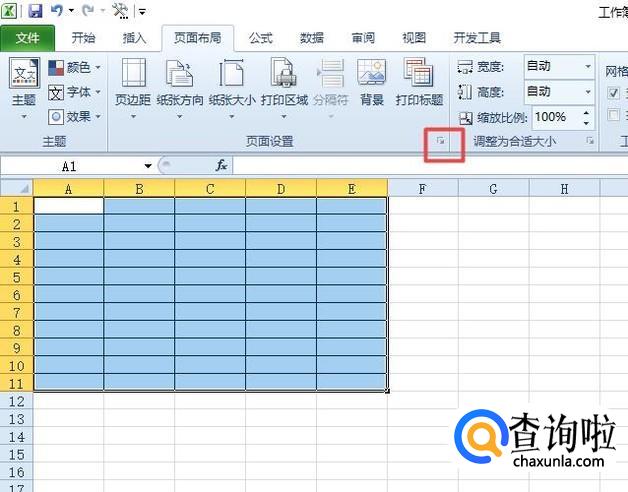Click cell G7
Screen dimensions: 628x492
pos(493,312)
